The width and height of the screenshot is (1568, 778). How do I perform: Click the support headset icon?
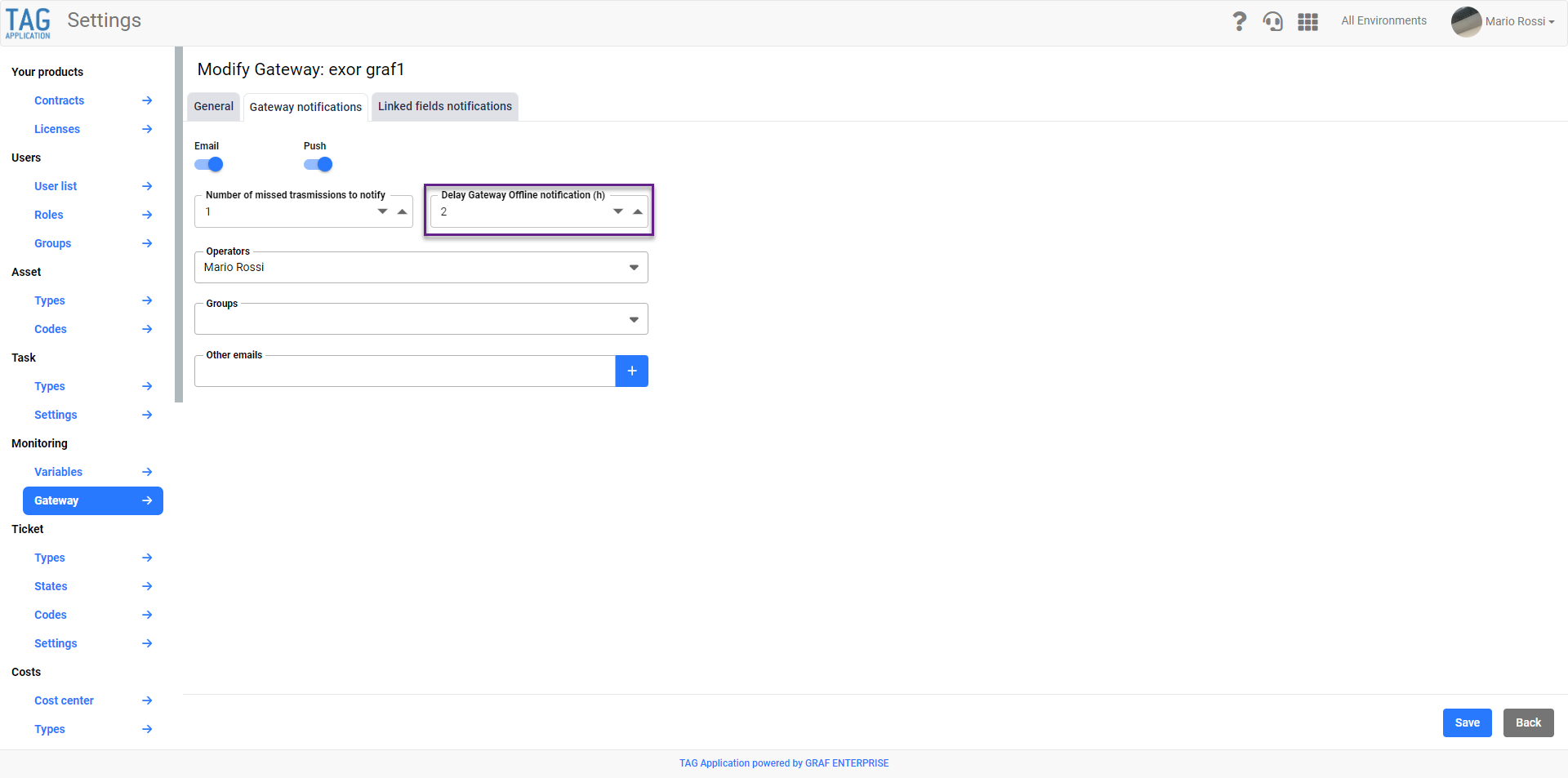click(1272, 21)
